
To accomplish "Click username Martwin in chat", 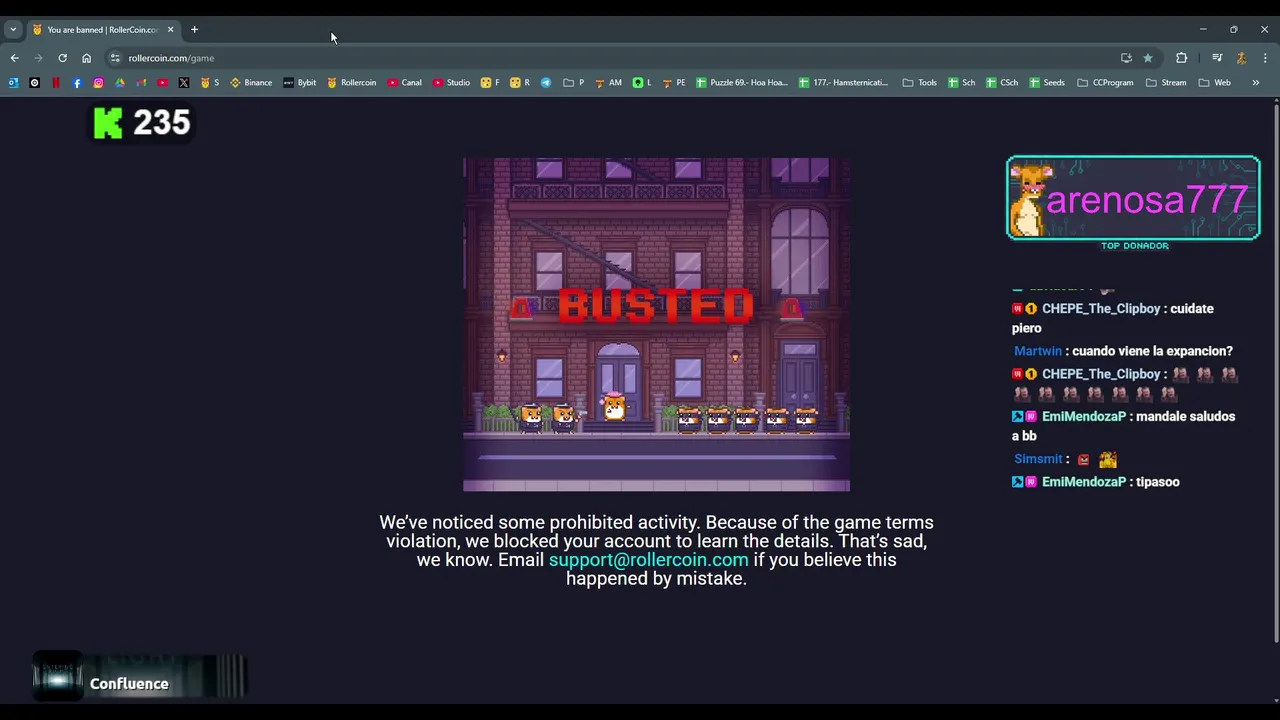I will (1038, 351).
